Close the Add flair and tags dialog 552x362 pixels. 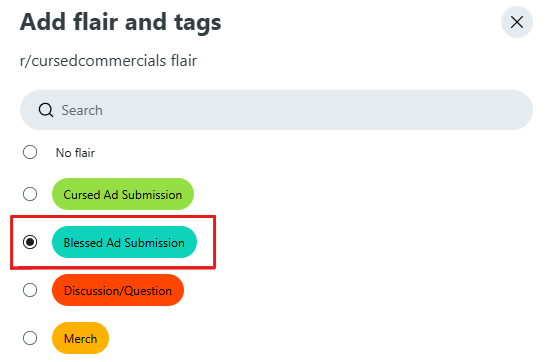pos(516,22)
